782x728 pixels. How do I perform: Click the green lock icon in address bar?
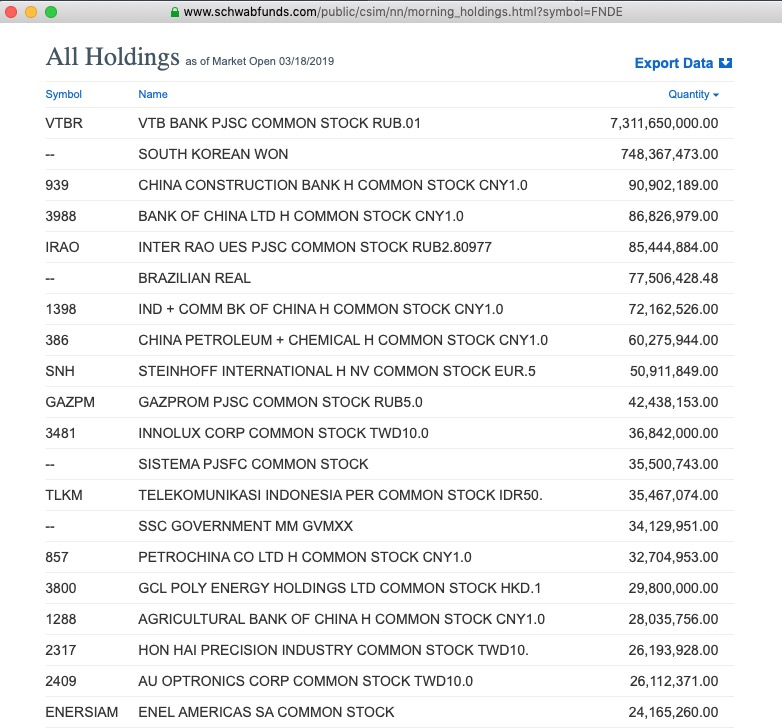(175, 12)
